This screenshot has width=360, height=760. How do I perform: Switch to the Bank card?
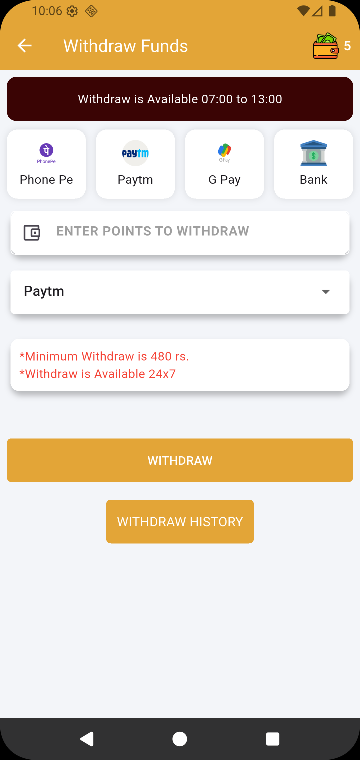(313, 164)
